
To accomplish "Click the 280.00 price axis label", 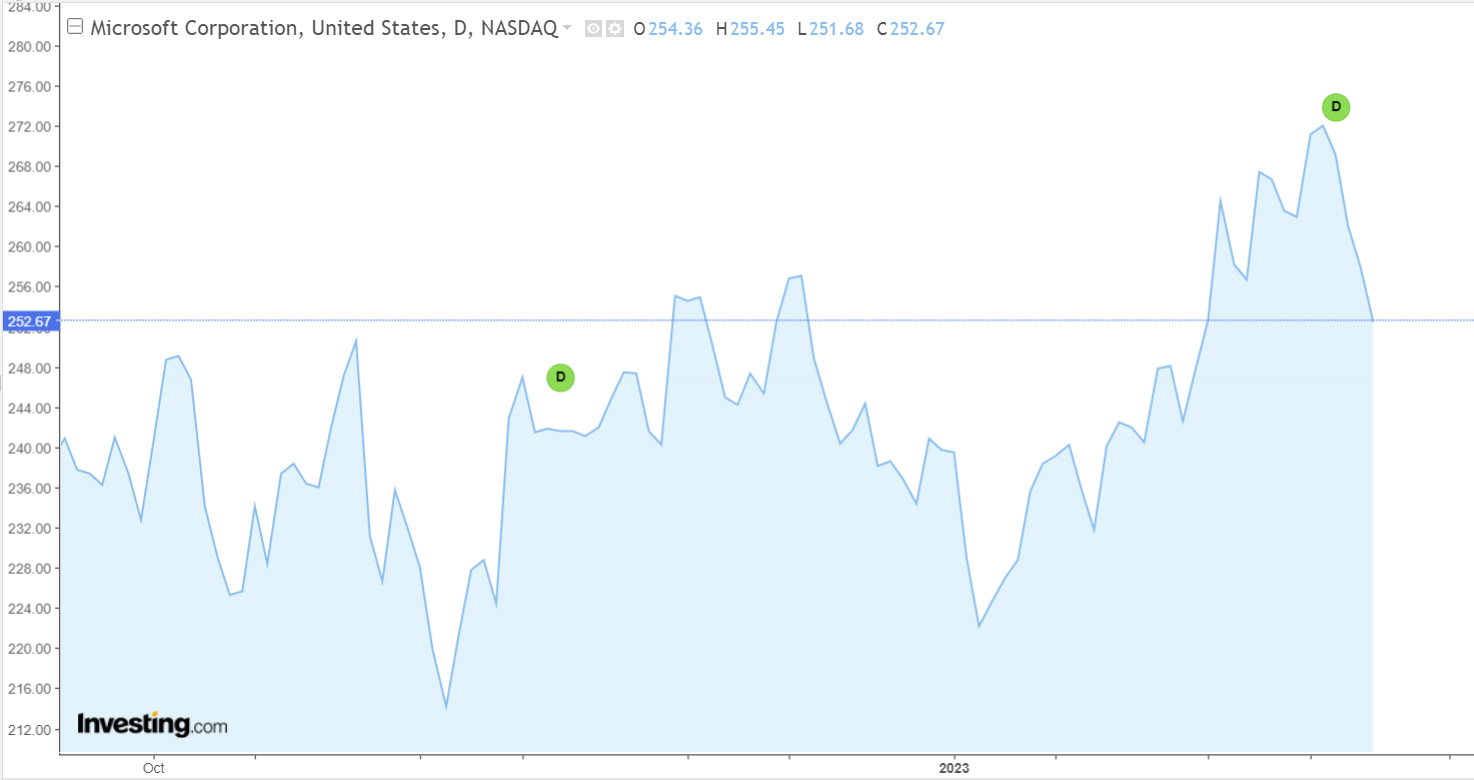I will tap(27, 46).
